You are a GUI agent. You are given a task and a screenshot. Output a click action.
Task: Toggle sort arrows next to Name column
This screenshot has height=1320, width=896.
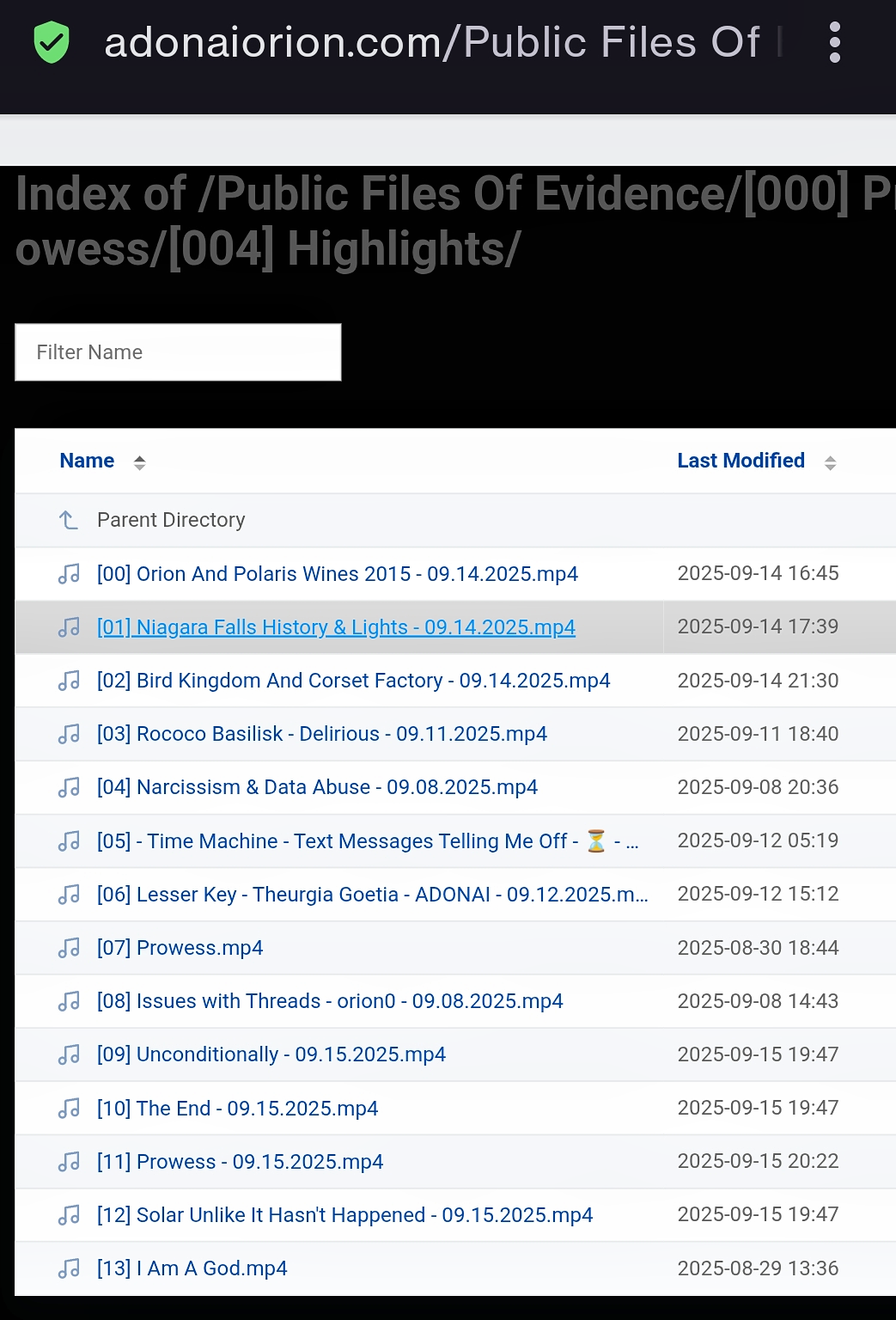(139, 462)
